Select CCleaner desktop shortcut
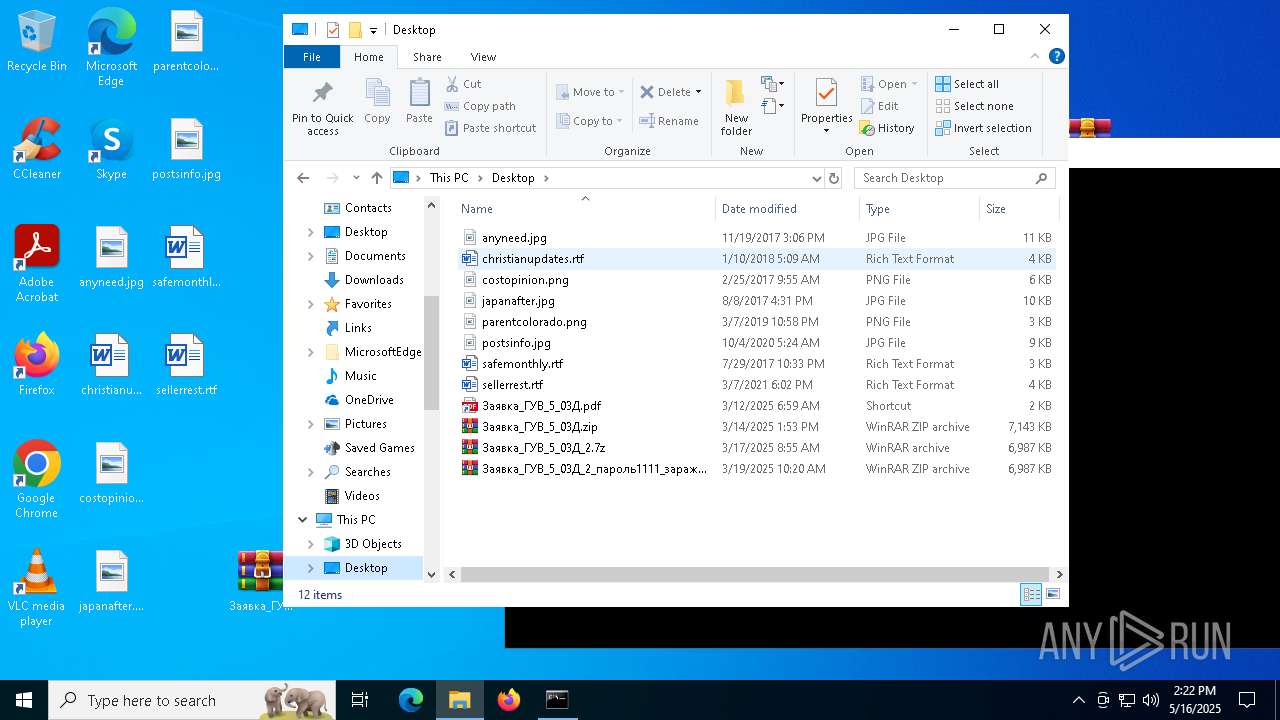Viewport: 1280px width, 720px height. (x=37, y=149)
